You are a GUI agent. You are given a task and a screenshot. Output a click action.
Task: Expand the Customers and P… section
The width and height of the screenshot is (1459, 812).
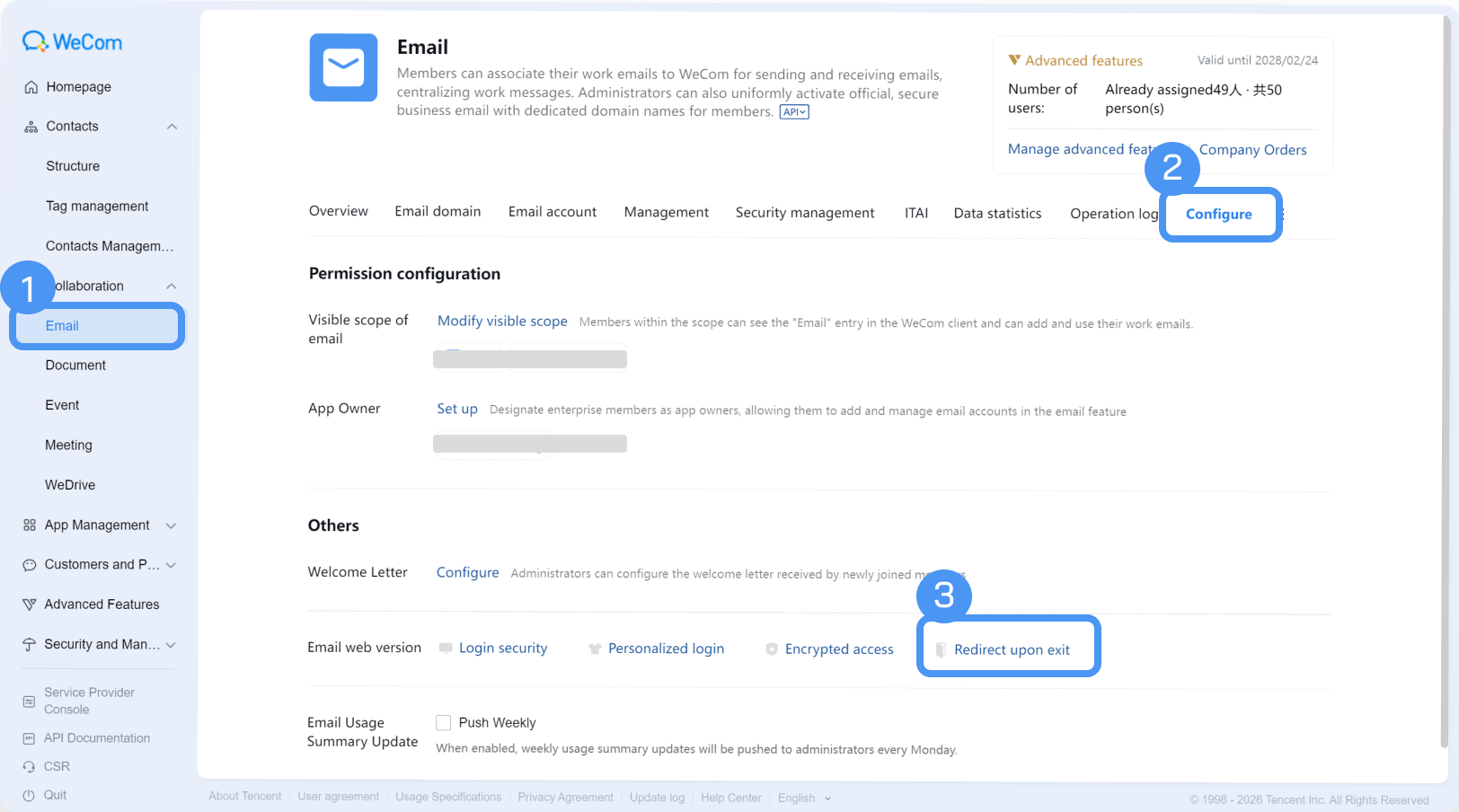171,565
